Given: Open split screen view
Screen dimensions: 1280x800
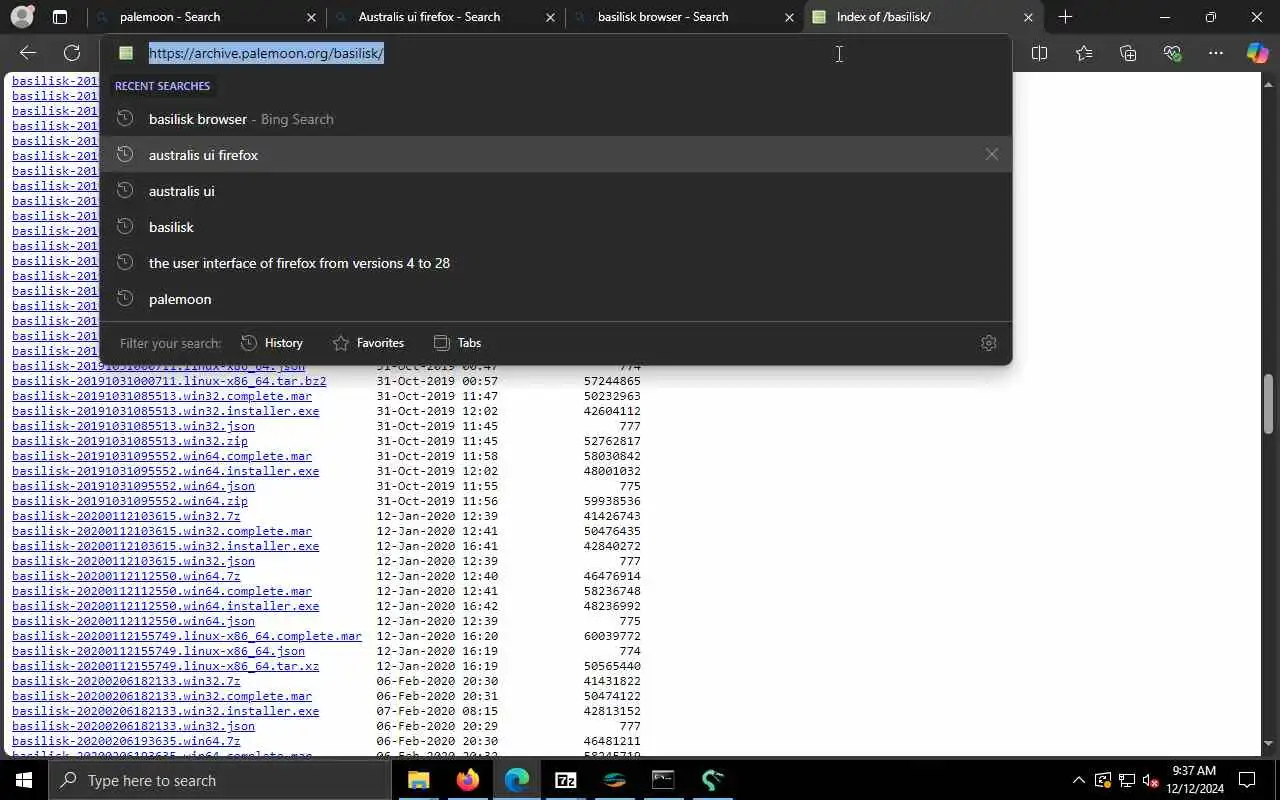Looking at the screenshot, I should pos(1039,53).
